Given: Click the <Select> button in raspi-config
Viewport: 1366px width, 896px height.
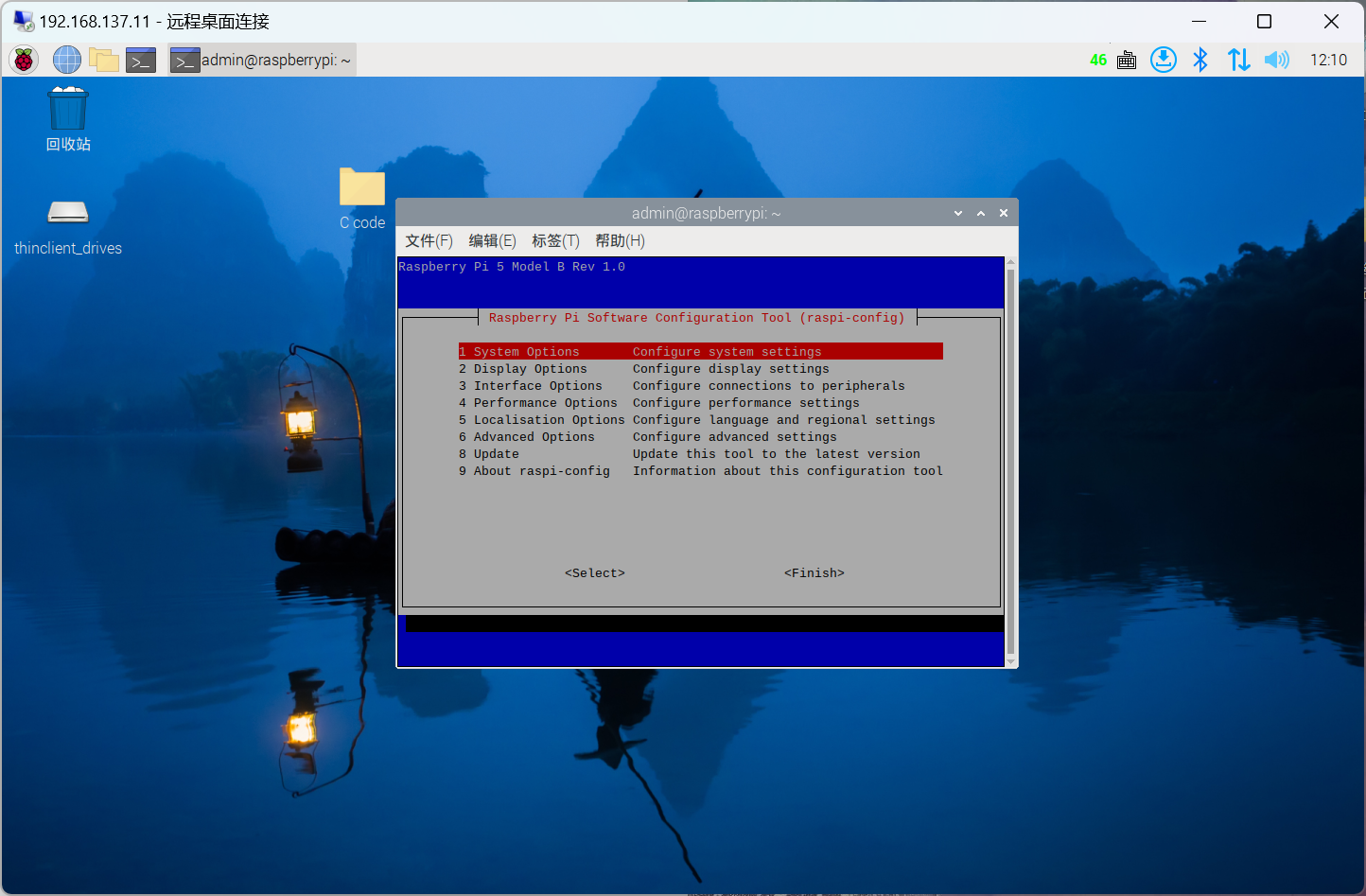Looking at the screenshot, I should pos(595,572).
